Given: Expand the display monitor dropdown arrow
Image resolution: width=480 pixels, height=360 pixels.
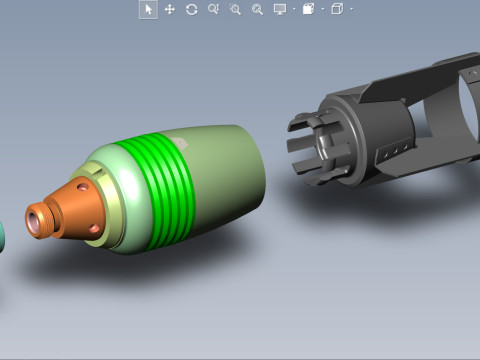Looking at the screenshot, I should click(294, 9).
